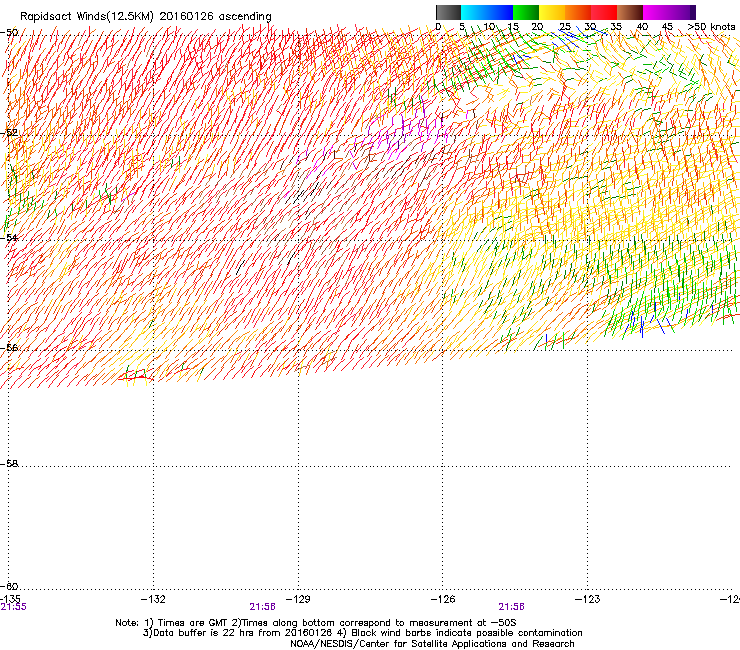Click the '10' legend scale label
The image size is (740, 650).
(489, 27)
